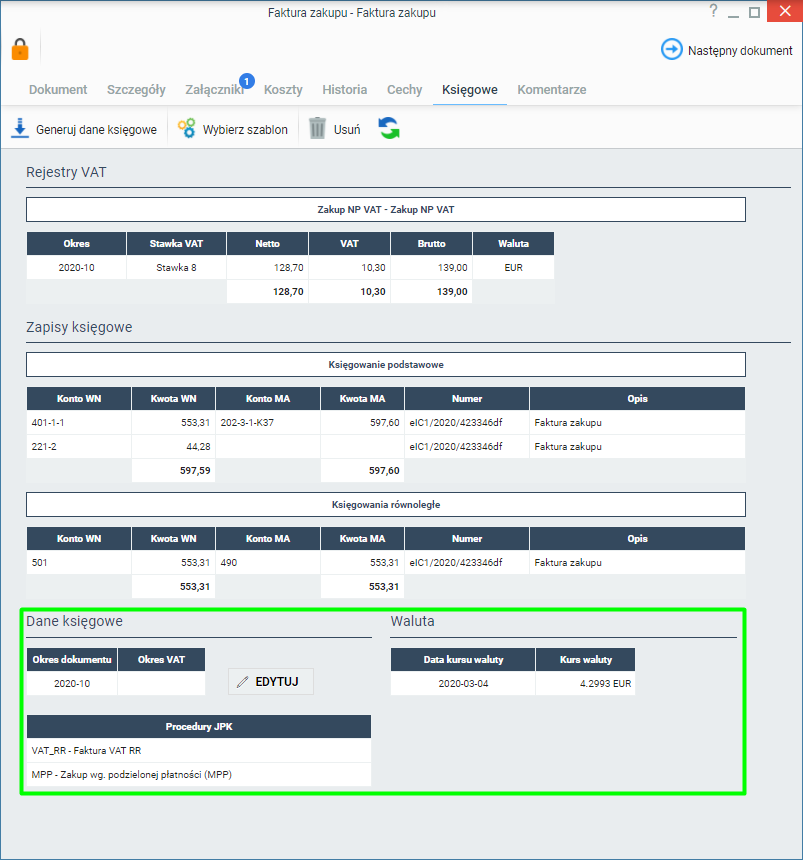Image resolution: width=803 pixels, height=860 pixels.
Task: Maximize the Faktura zakupu window
Action: [x=755, y=12]
